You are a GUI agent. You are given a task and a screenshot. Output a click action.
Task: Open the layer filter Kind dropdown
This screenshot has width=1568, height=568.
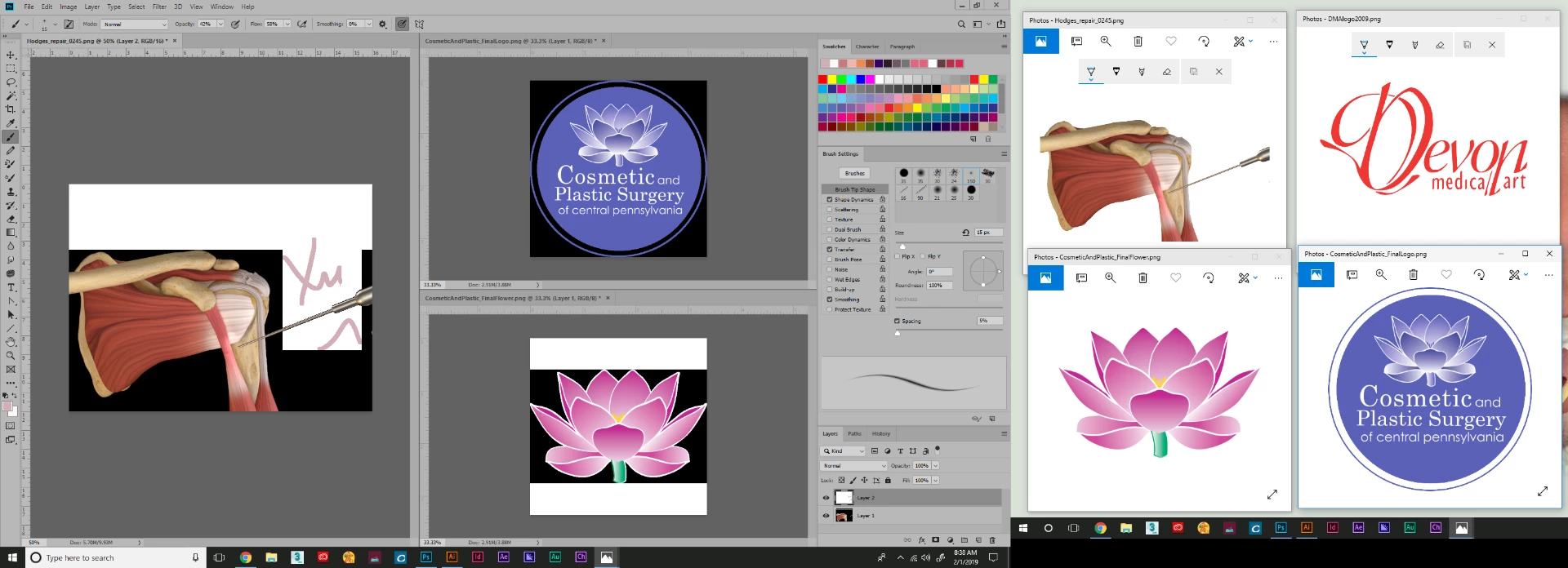(x=844, y=450)
